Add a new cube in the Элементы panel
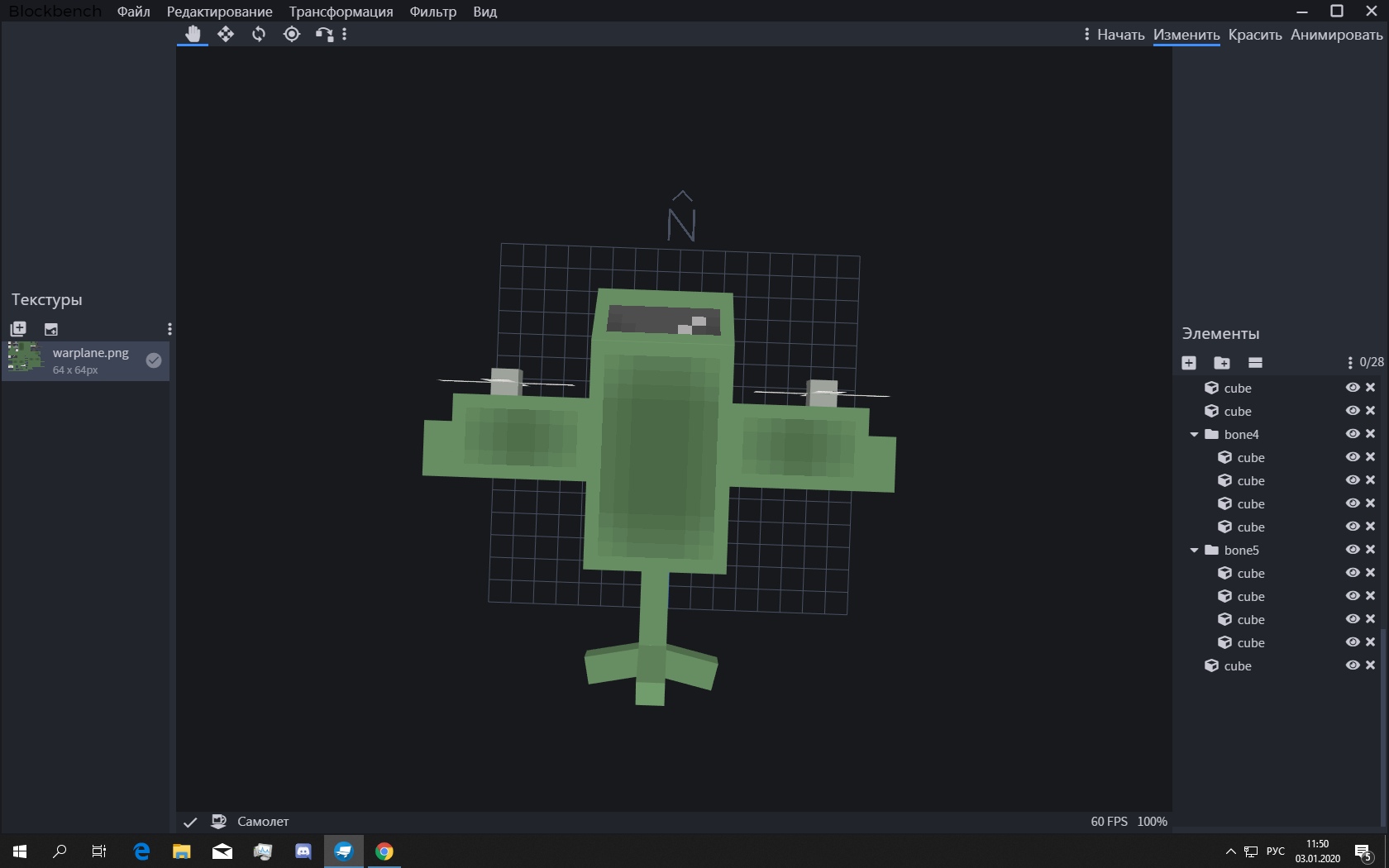This screenshot has width=1389, height=868. coord(1189,362)
